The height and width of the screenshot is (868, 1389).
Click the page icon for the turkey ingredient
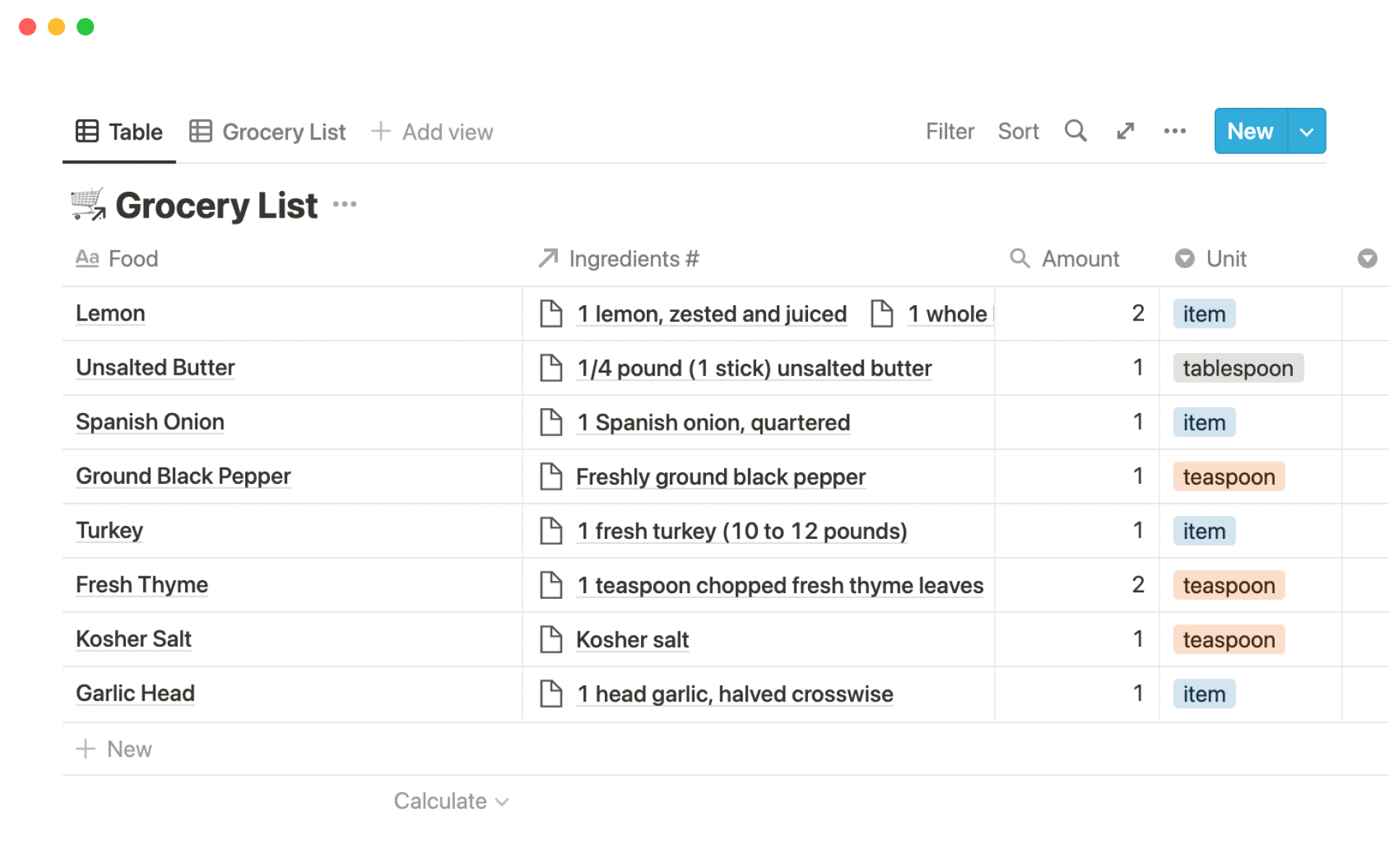click(x=551, y=531)
